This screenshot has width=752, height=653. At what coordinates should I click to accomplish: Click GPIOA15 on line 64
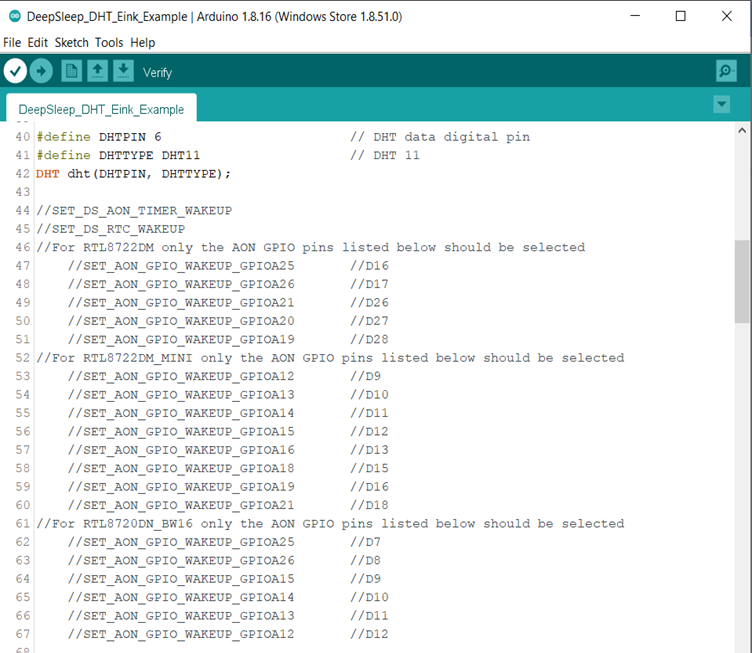267,579
